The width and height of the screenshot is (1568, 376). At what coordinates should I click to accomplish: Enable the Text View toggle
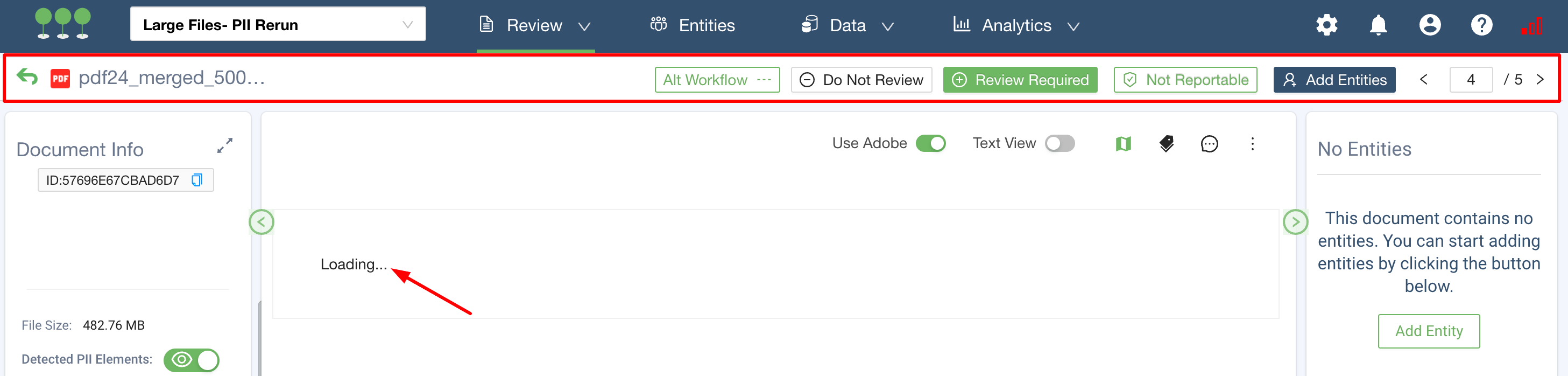click(1059, 143)
